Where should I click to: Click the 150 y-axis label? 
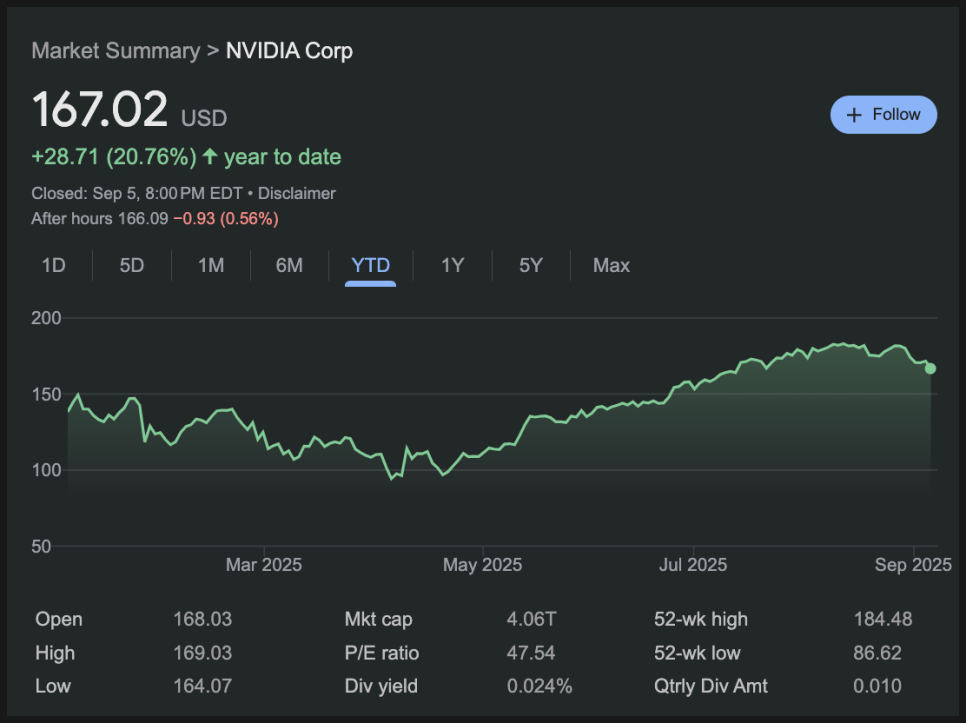[46, 394]
